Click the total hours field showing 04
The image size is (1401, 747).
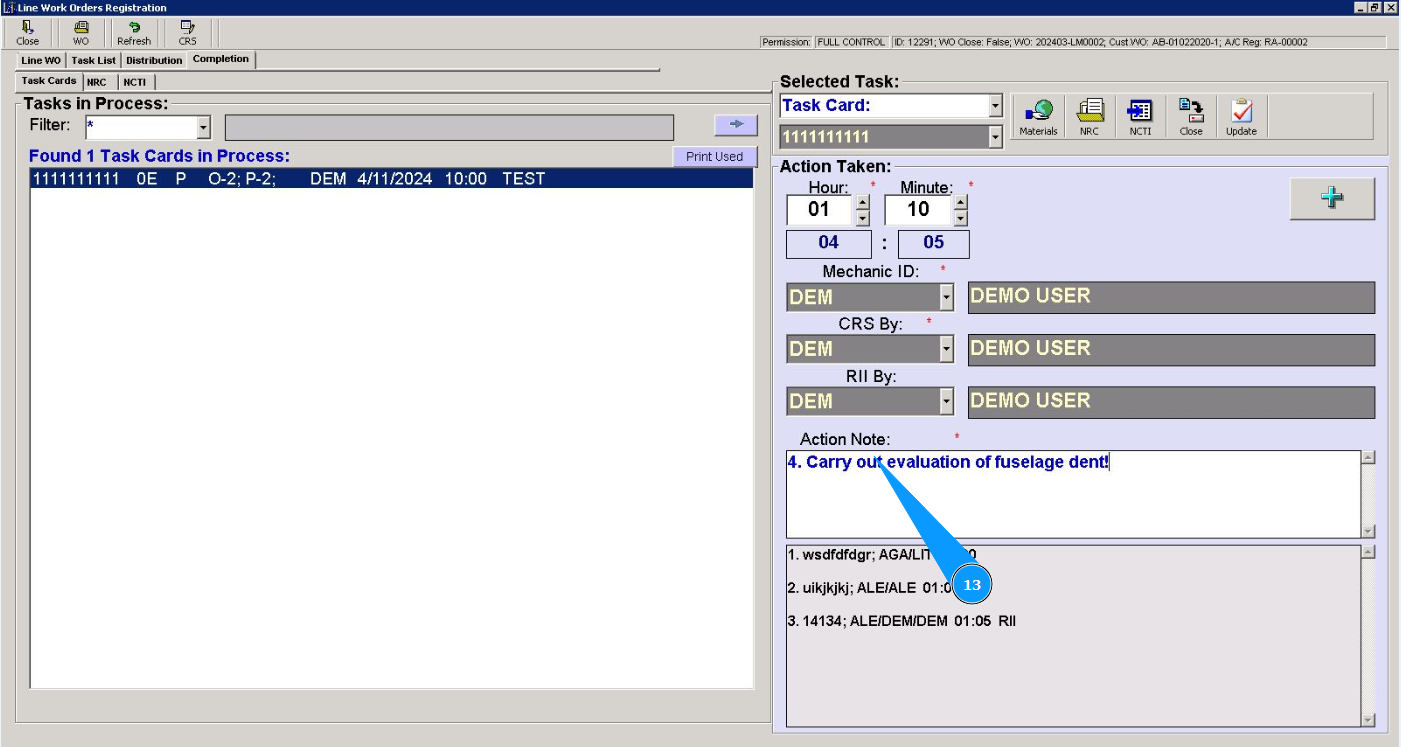[x=829, y=242]
